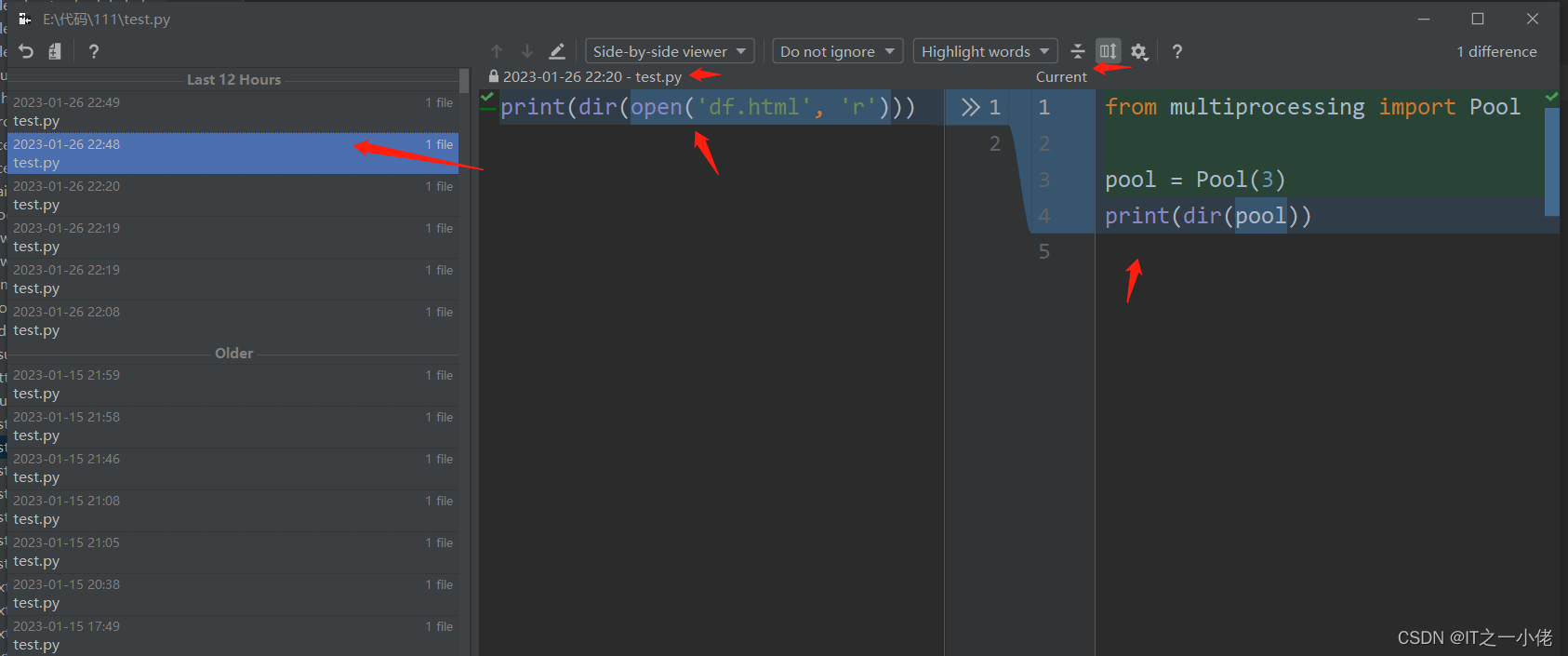Select revision 2023-01-15 21:46
1568x656 pixels.
tap(233, 468)
